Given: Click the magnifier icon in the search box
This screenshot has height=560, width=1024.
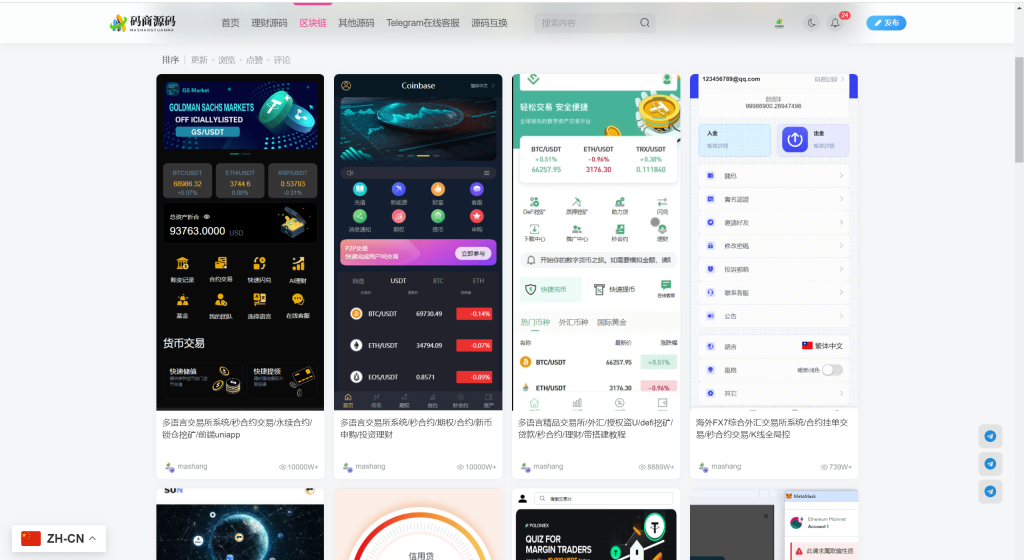Looking at the screenshot, I should [645, 23].
